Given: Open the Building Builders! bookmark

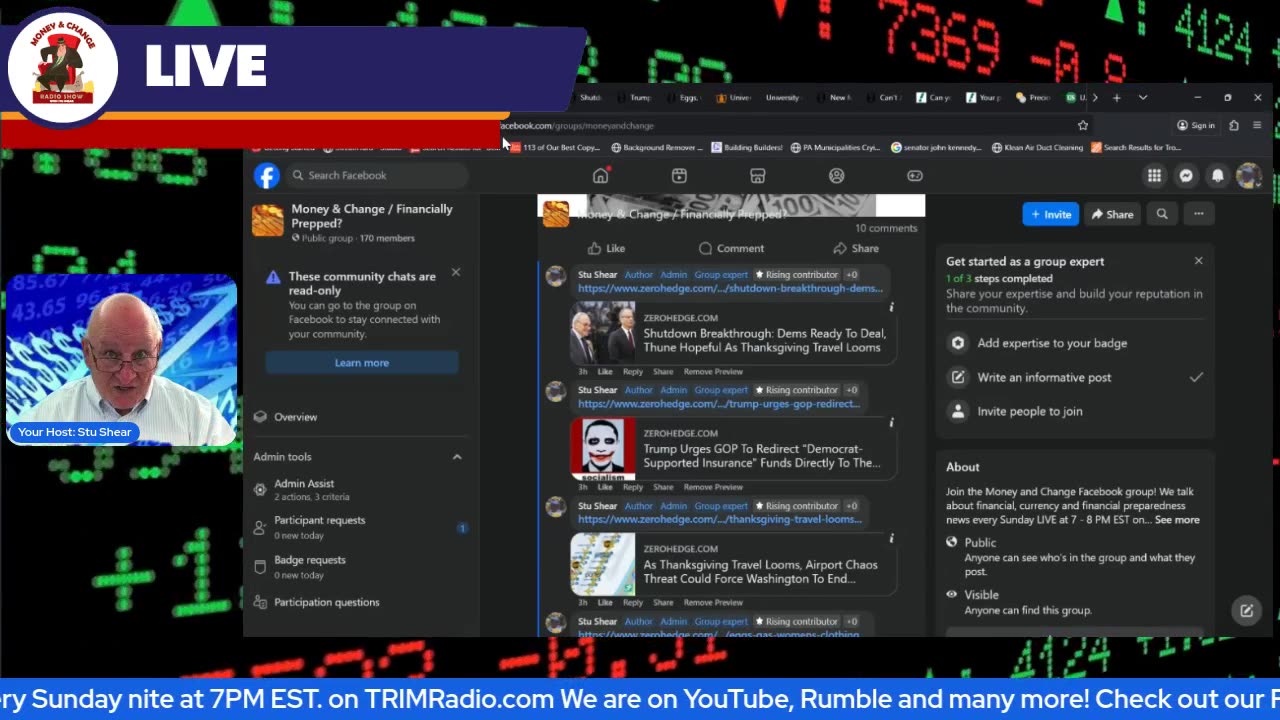Looking at the screenshot, I should [747, 148].
